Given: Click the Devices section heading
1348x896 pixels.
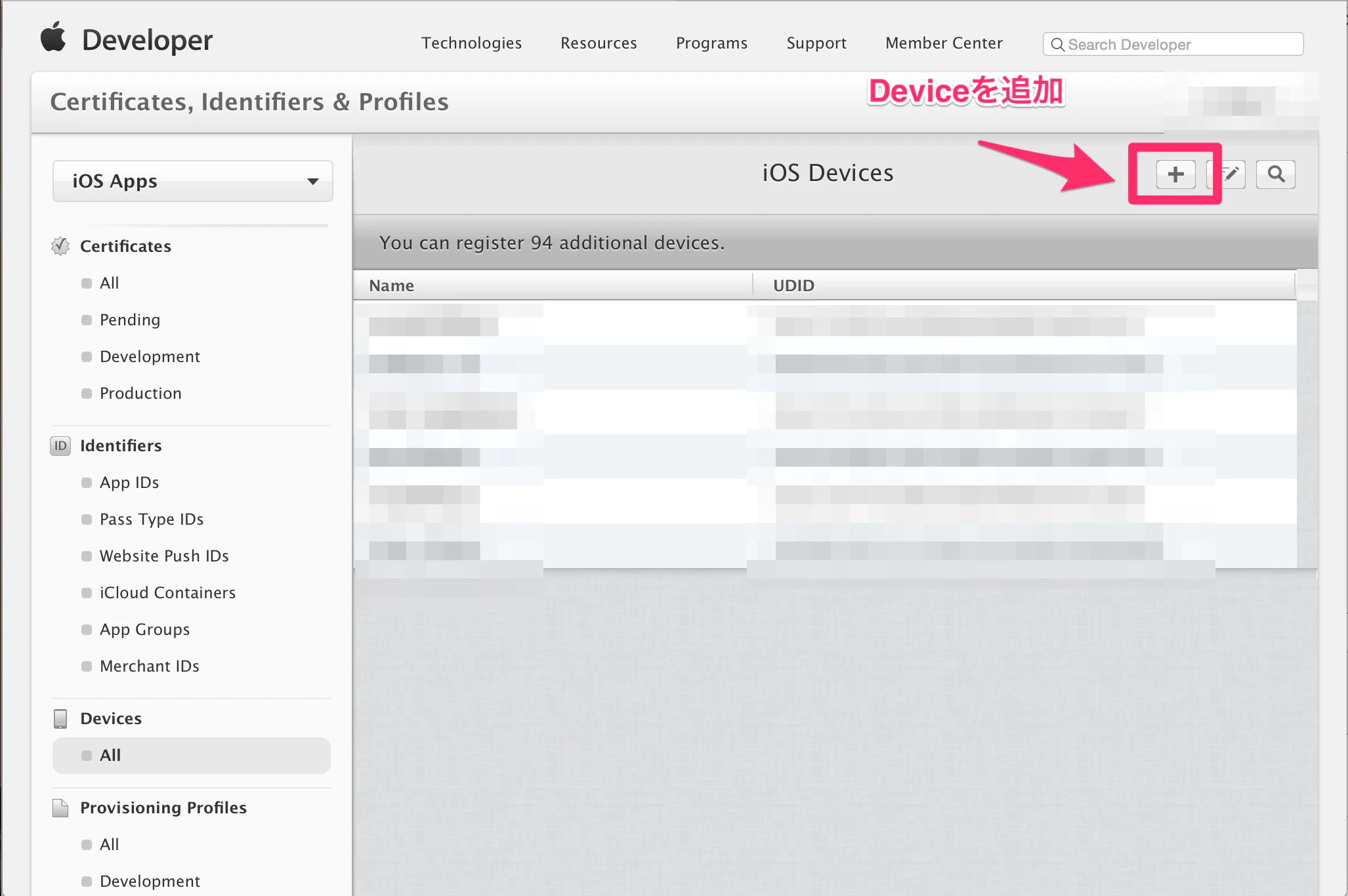Looking at the screenshot, I should point(111,719).
